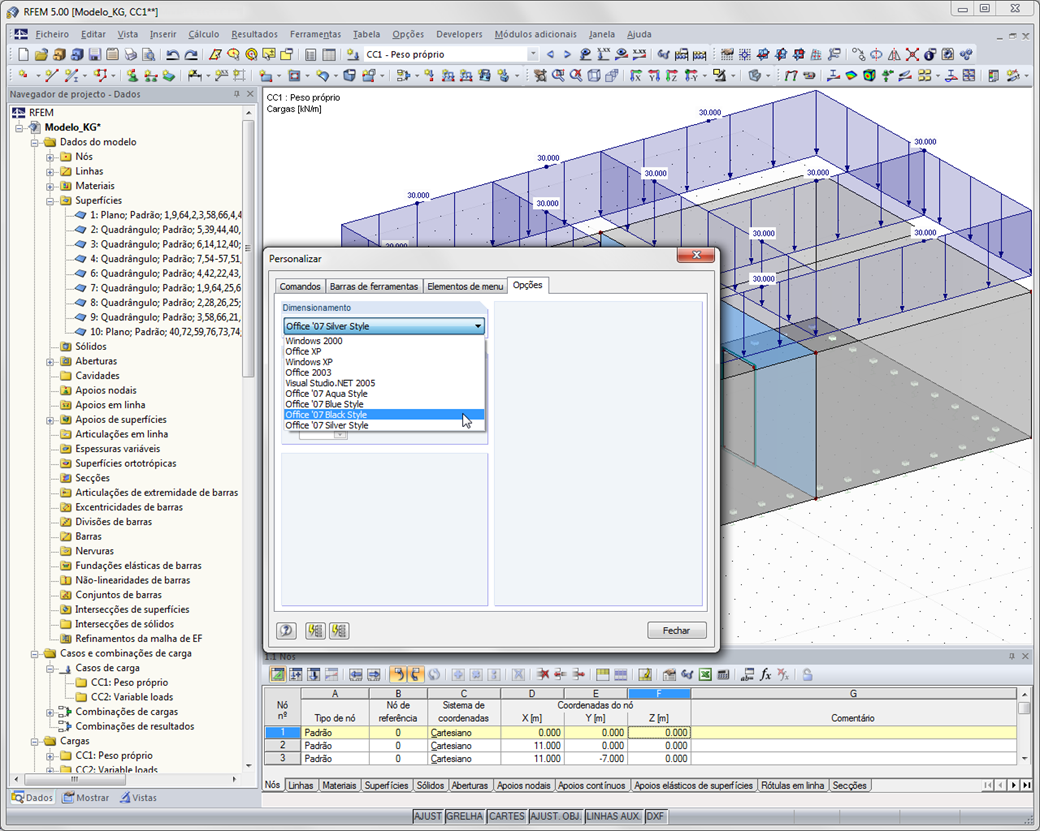
Task: Click the Save file toolbar icon
Action: coord(94,54)
